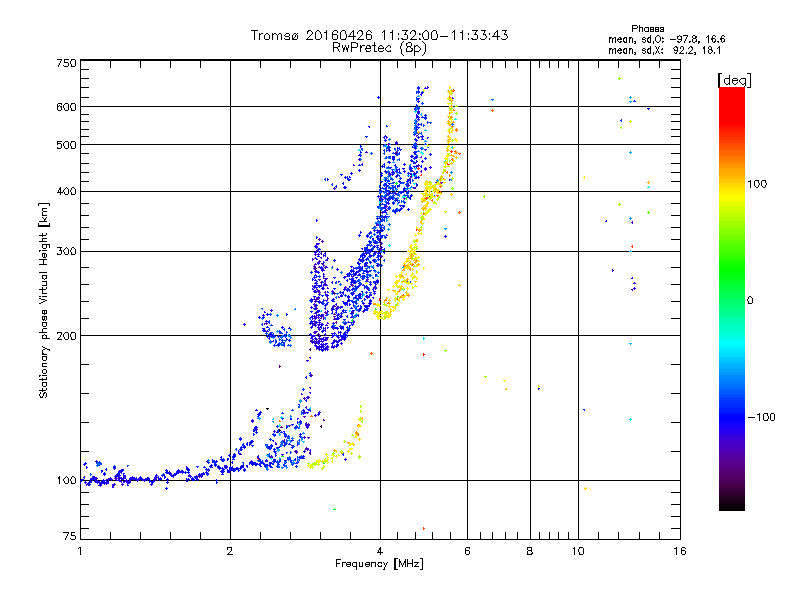Click the x-axis tick label '4'
Screen dimensions: 800x600
click(x=380, y=551)
